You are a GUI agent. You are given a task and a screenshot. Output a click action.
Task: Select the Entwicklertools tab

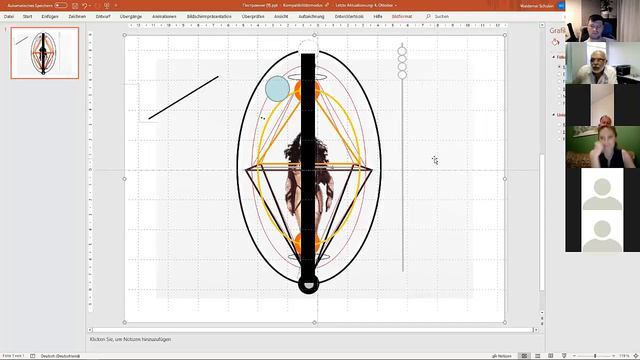[x=349, y=17]
